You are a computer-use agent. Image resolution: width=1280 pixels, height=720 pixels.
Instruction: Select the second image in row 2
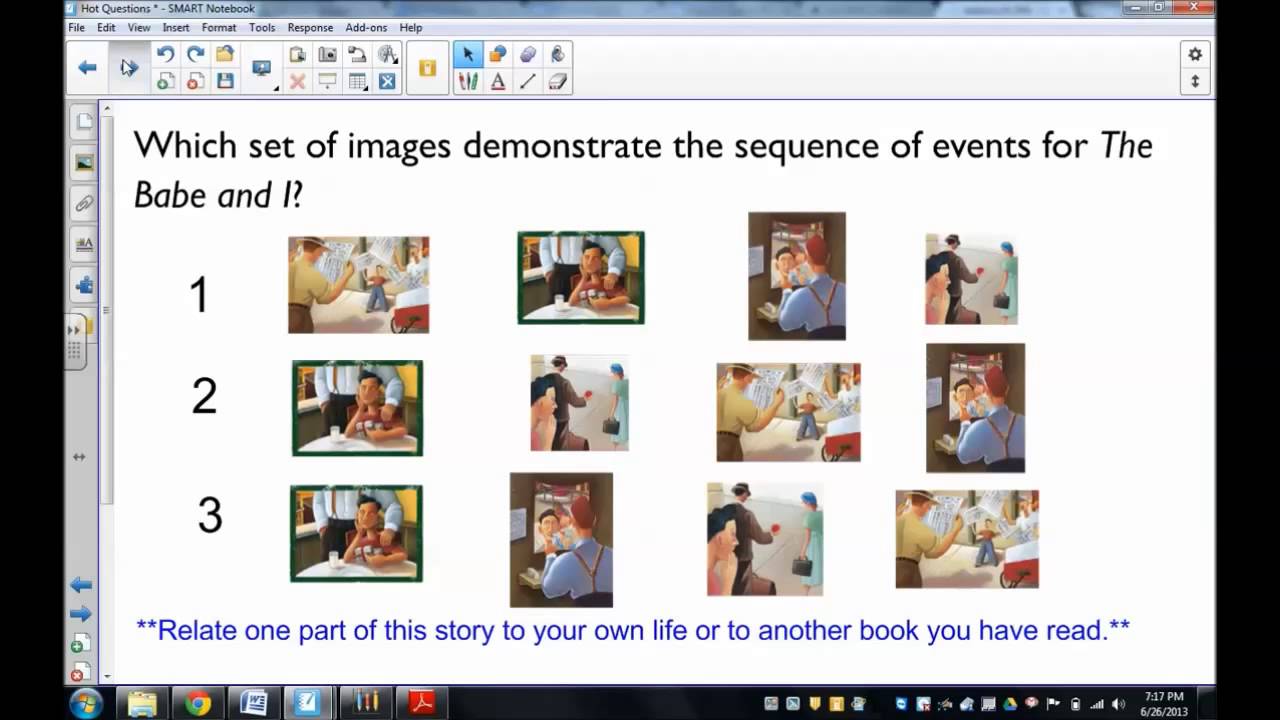tap(580, 403)
